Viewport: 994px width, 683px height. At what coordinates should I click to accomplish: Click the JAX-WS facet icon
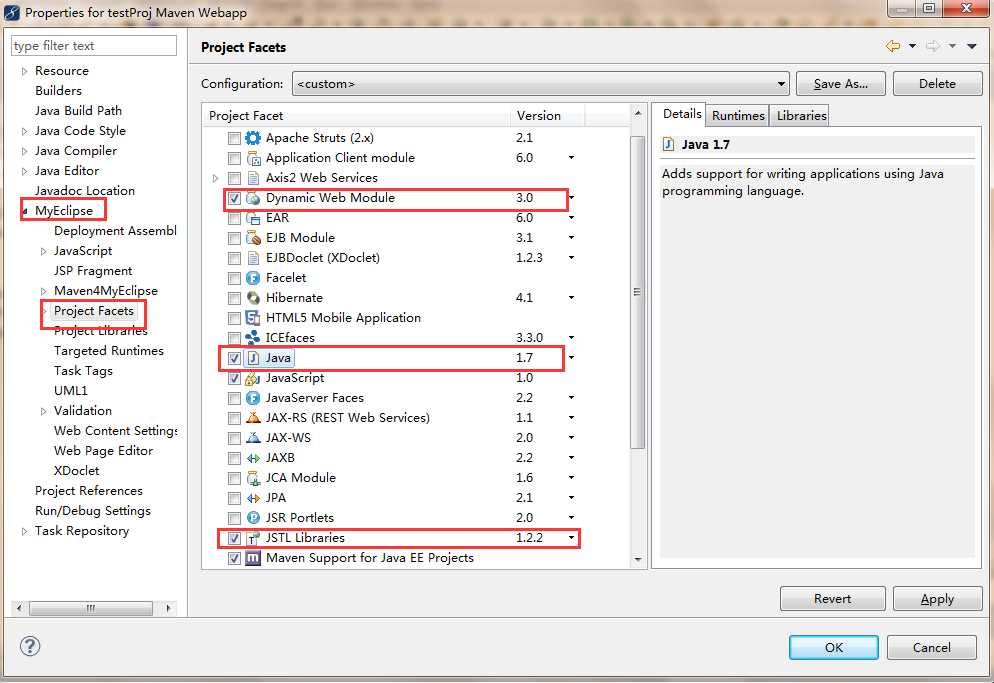pyautogui.click(x=253, y=438)
